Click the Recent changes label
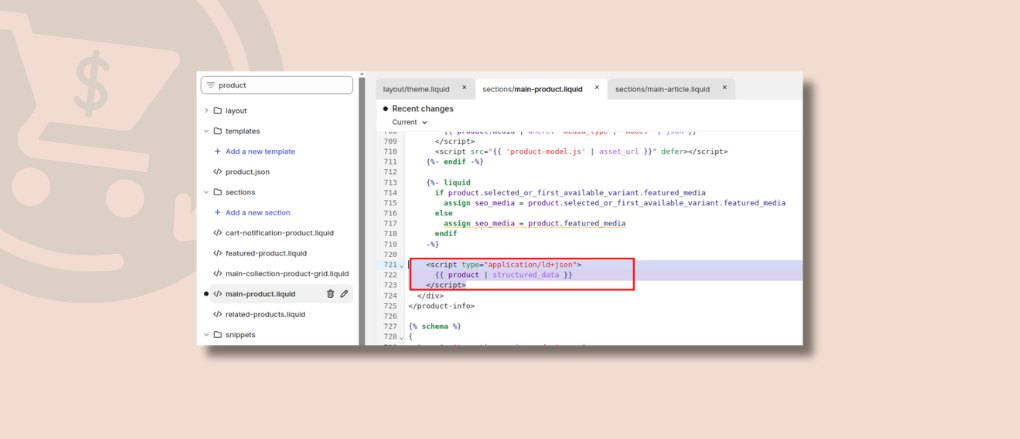 coord(423,109)
